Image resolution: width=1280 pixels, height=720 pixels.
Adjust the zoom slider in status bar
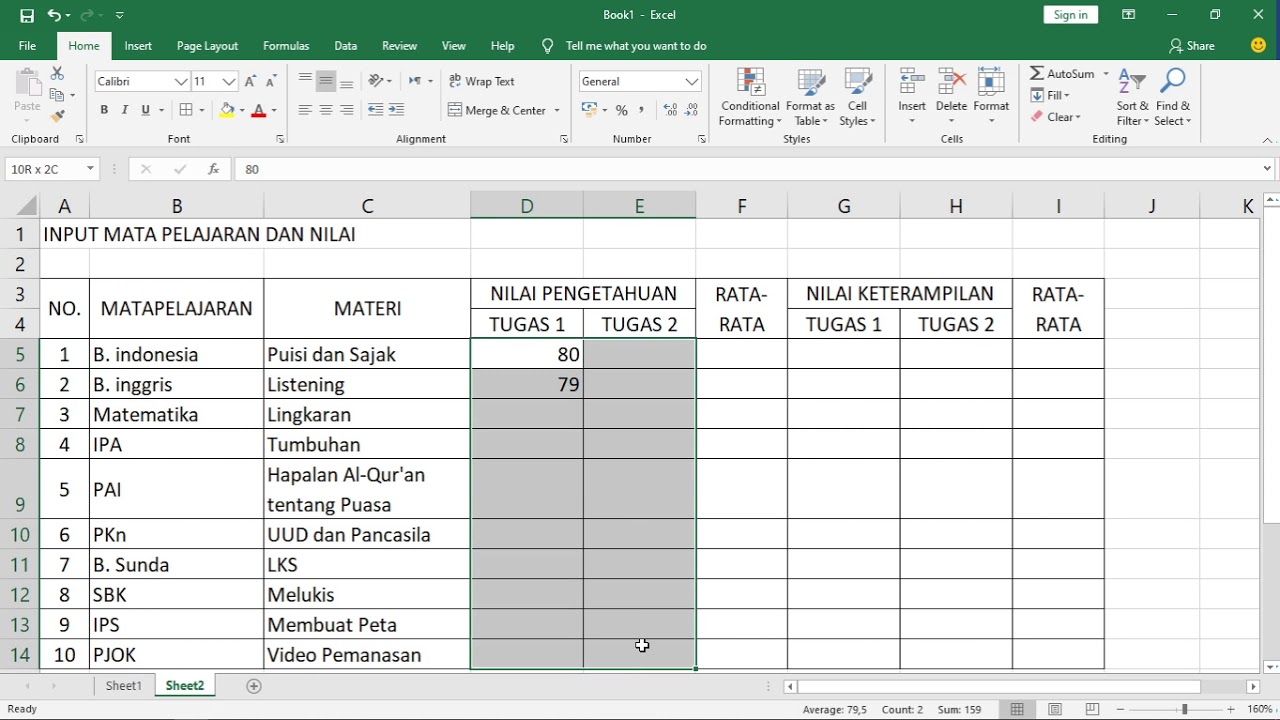click(x=1184, y=709)
